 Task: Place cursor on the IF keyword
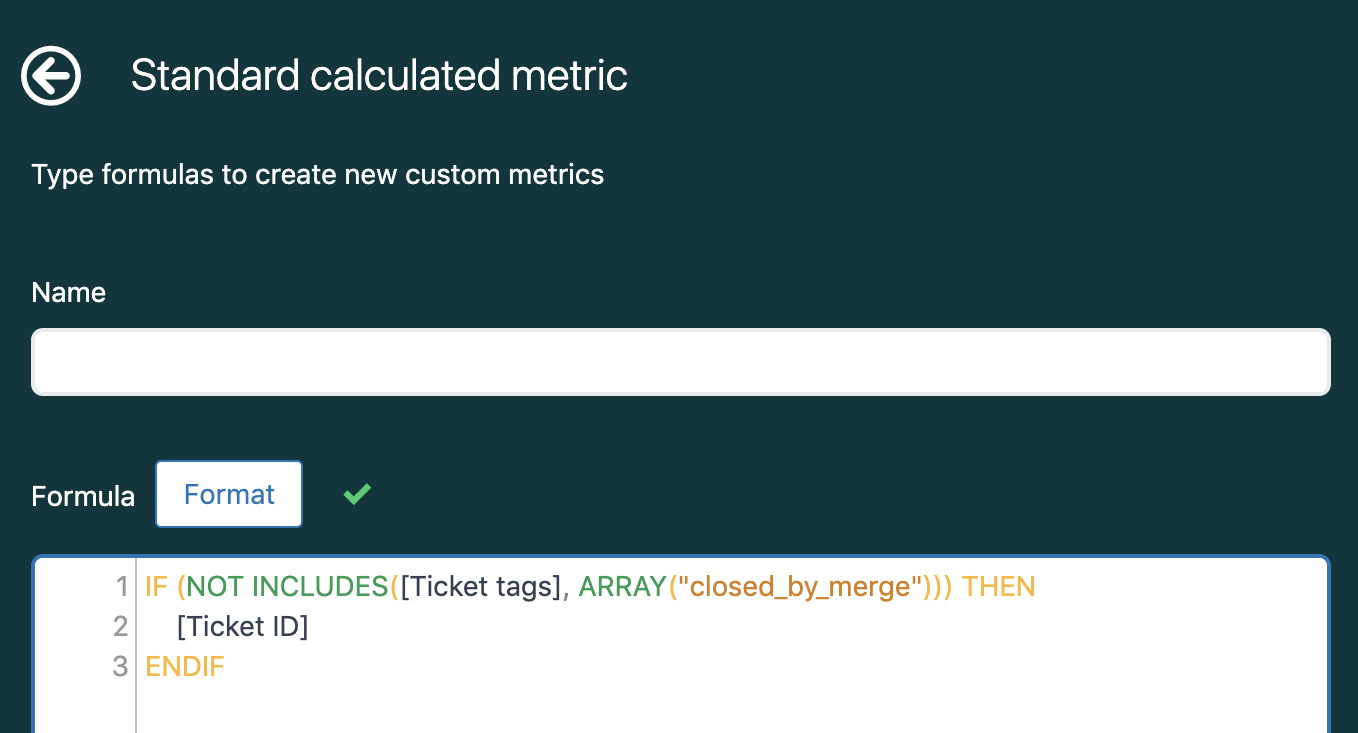coord(156,586)
